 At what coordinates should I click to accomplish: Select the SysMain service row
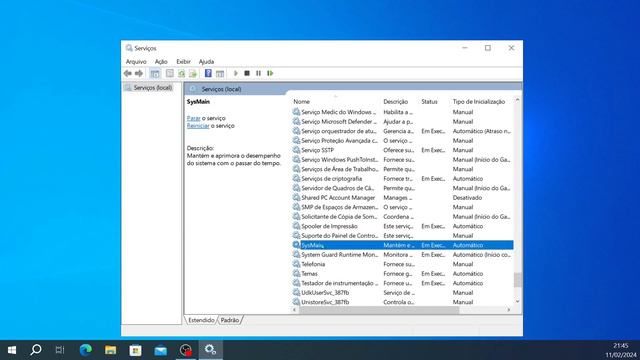(x=402, y=245)
